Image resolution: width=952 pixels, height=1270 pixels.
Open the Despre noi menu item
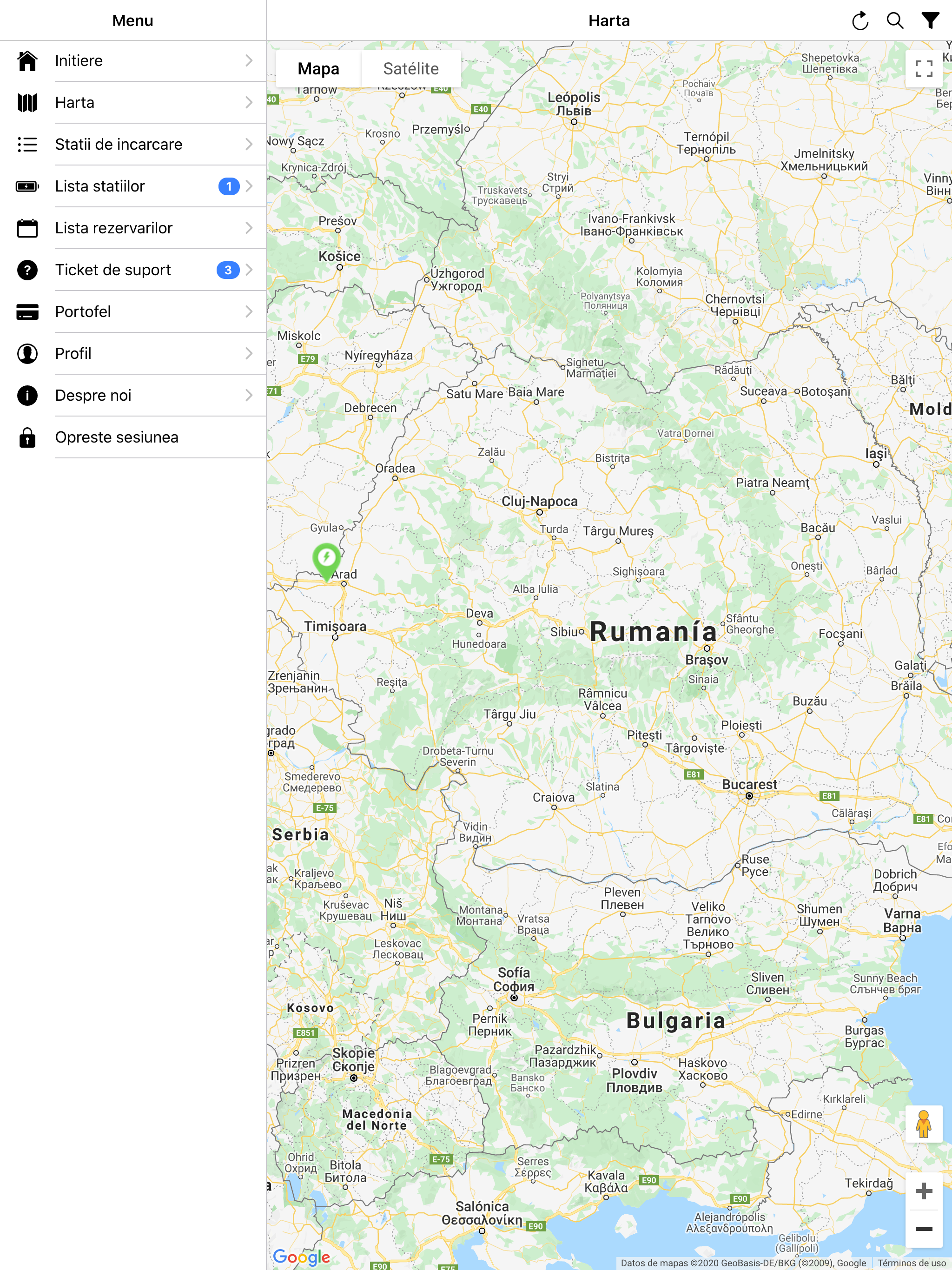(x=133, y=396)
